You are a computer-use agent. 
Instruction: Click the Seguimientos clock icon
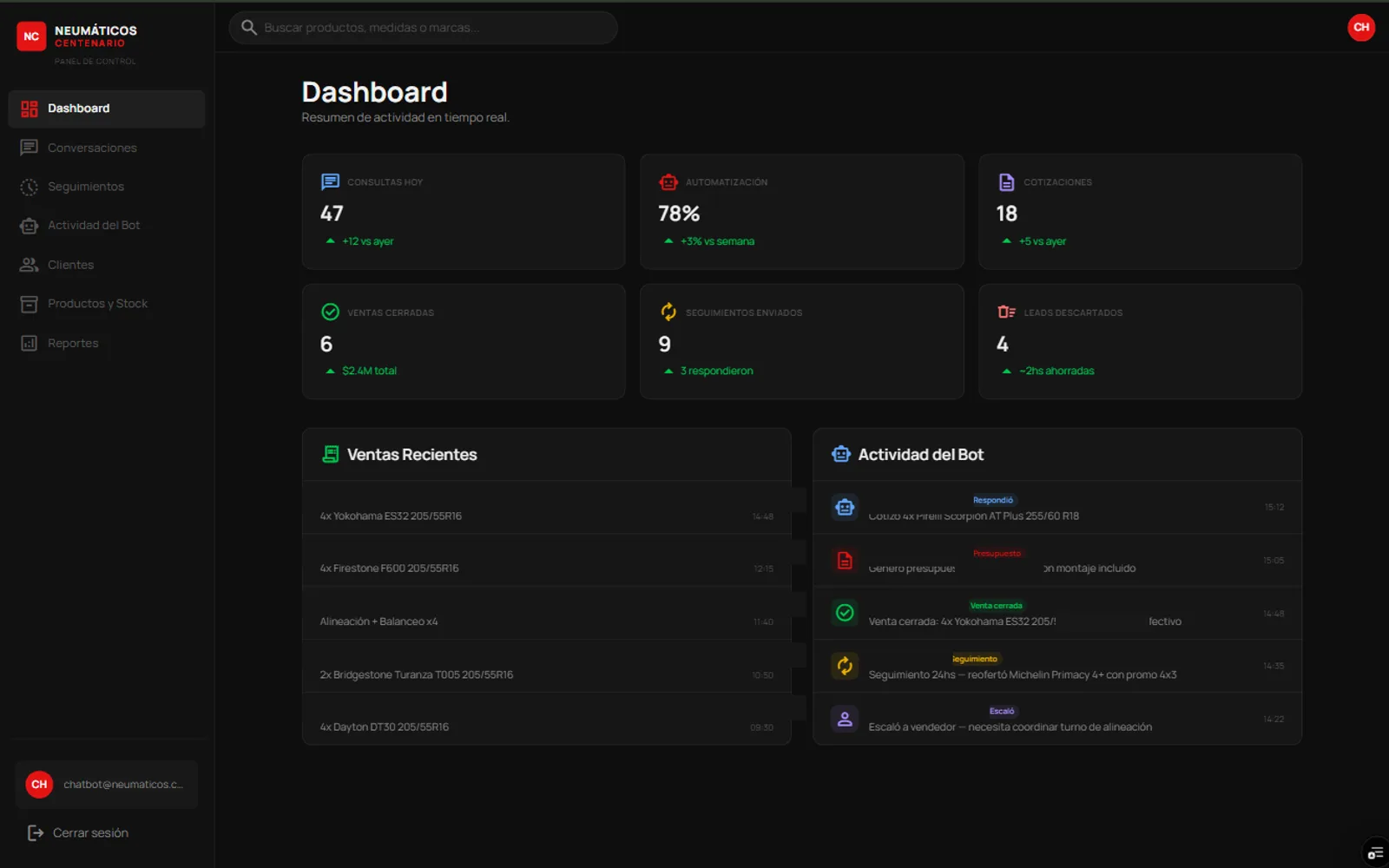(x=30, y=187)
